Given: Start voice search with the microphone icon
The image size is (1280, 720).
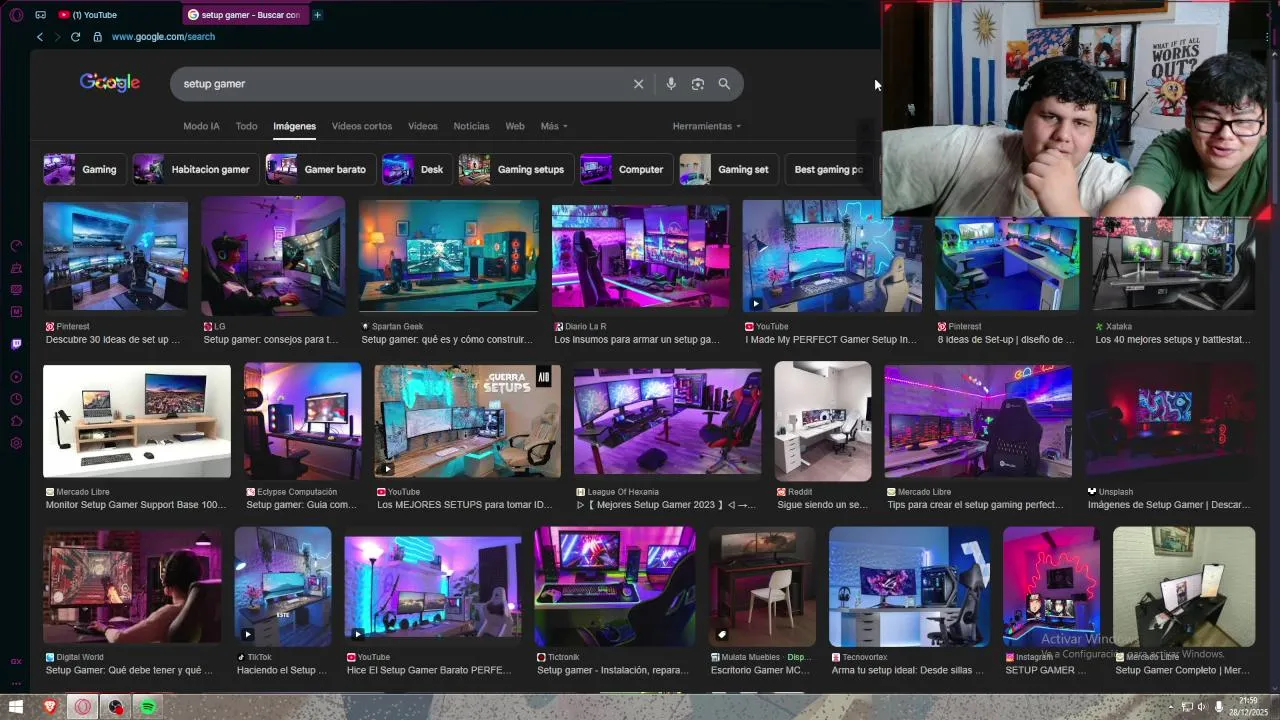Looking at the screenshot, I should [671, 84].
